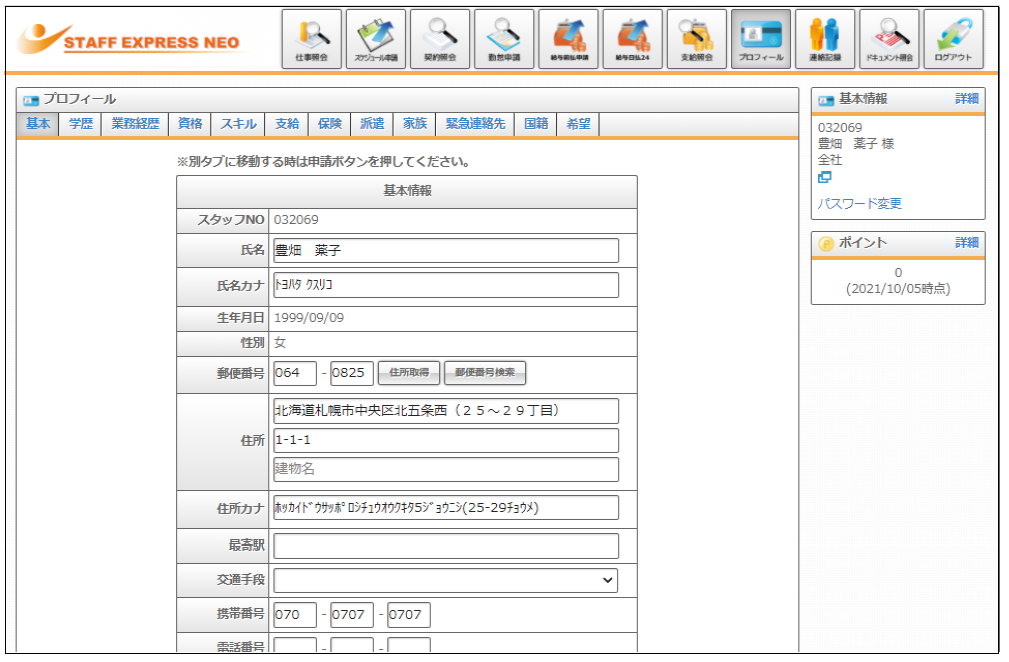Open 連絡記録 contact records
This screenshot has width=1009, height=662.
click(824, 39)
